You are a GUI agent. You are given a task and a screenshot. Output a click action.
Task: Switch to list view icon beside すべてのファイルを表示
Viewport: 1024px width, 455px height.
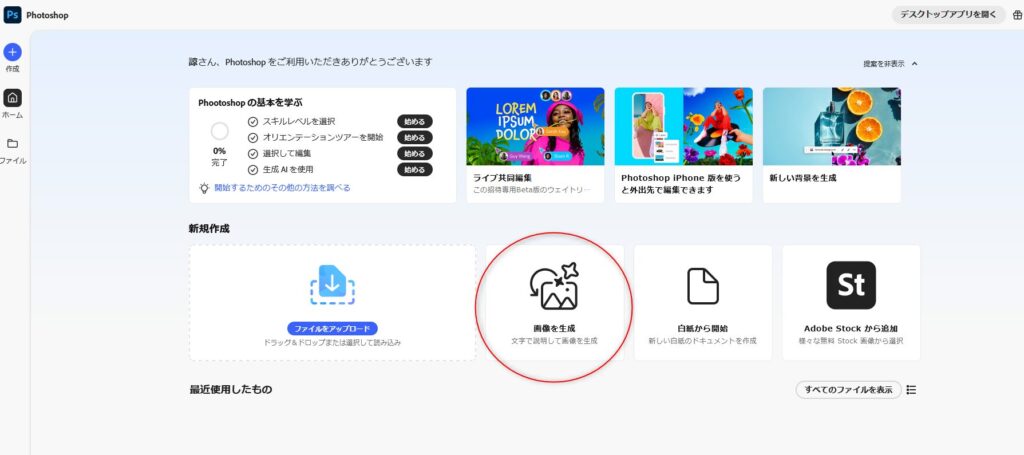click(912, 390)
